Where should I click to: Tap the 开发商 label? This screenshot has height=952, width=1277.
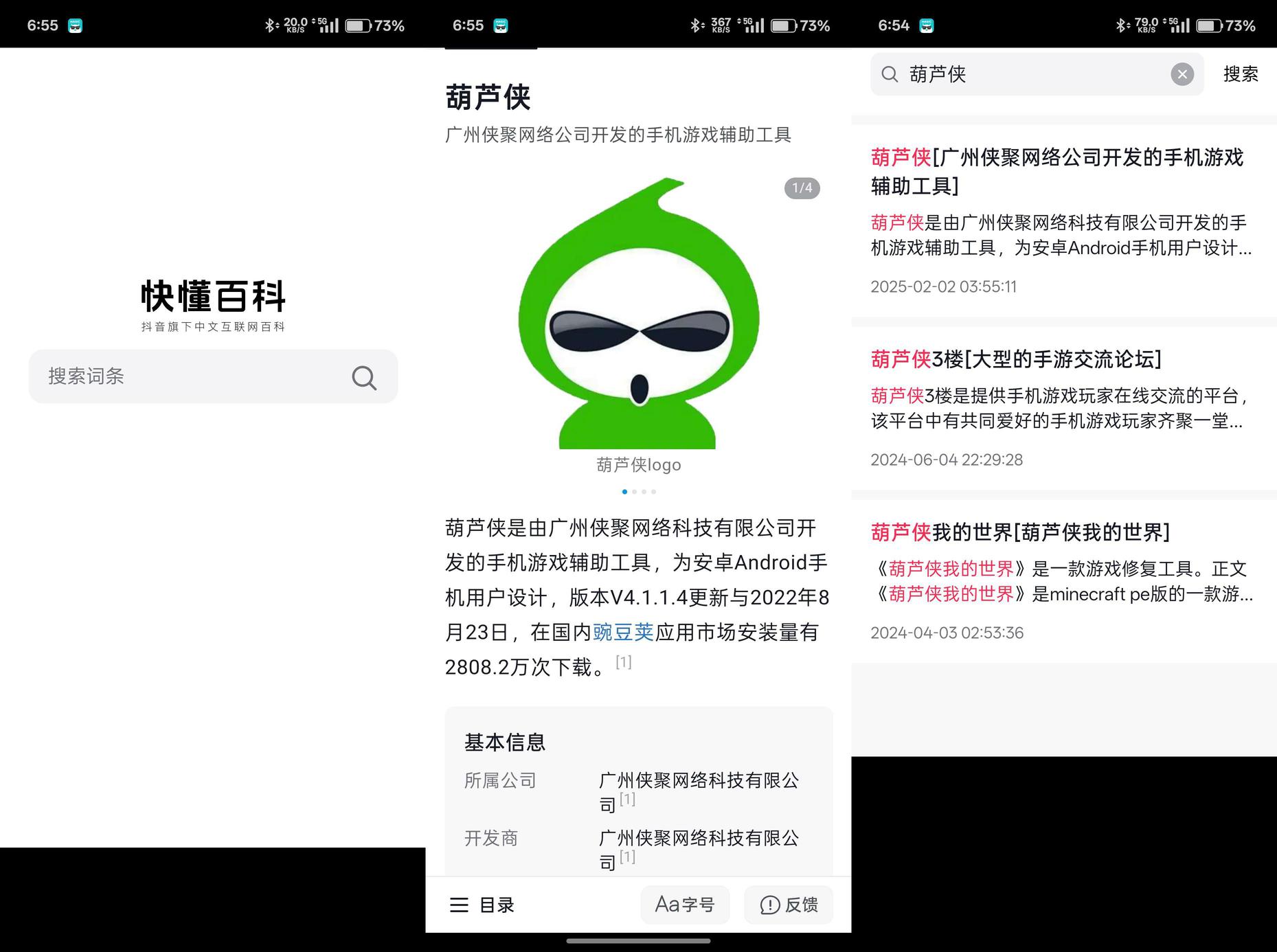[x=491, y=839]
